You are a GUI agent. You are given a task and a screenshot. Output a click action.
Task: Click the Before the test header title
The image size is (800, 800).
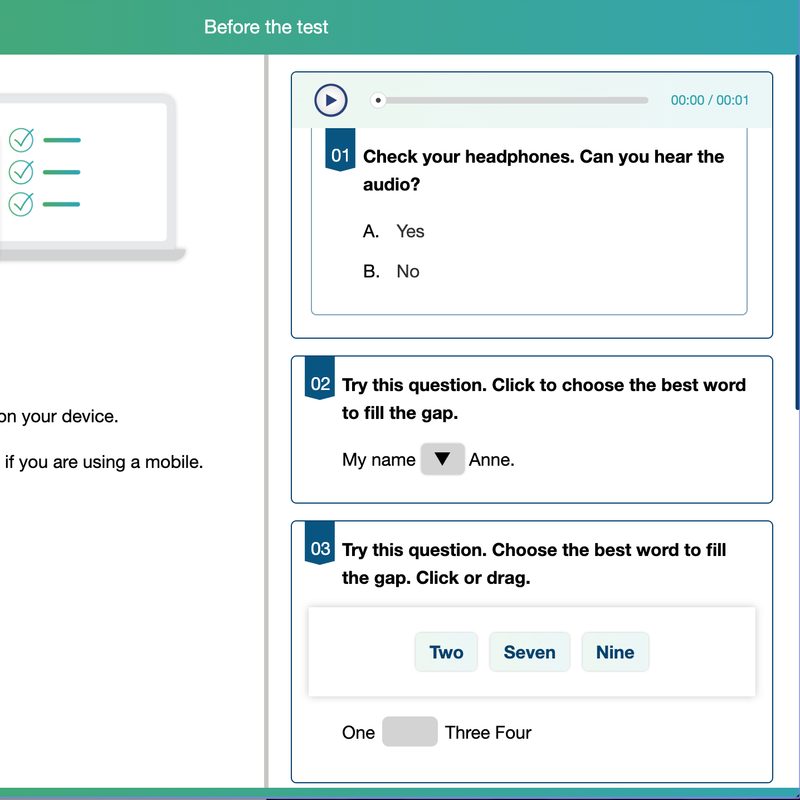tap(266, 27)
